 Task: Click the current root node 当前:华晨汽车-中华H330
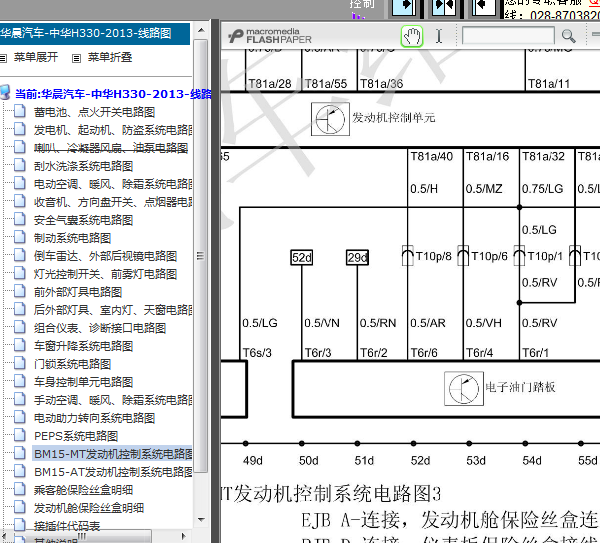pyautogui.click(x=113, y=94)
